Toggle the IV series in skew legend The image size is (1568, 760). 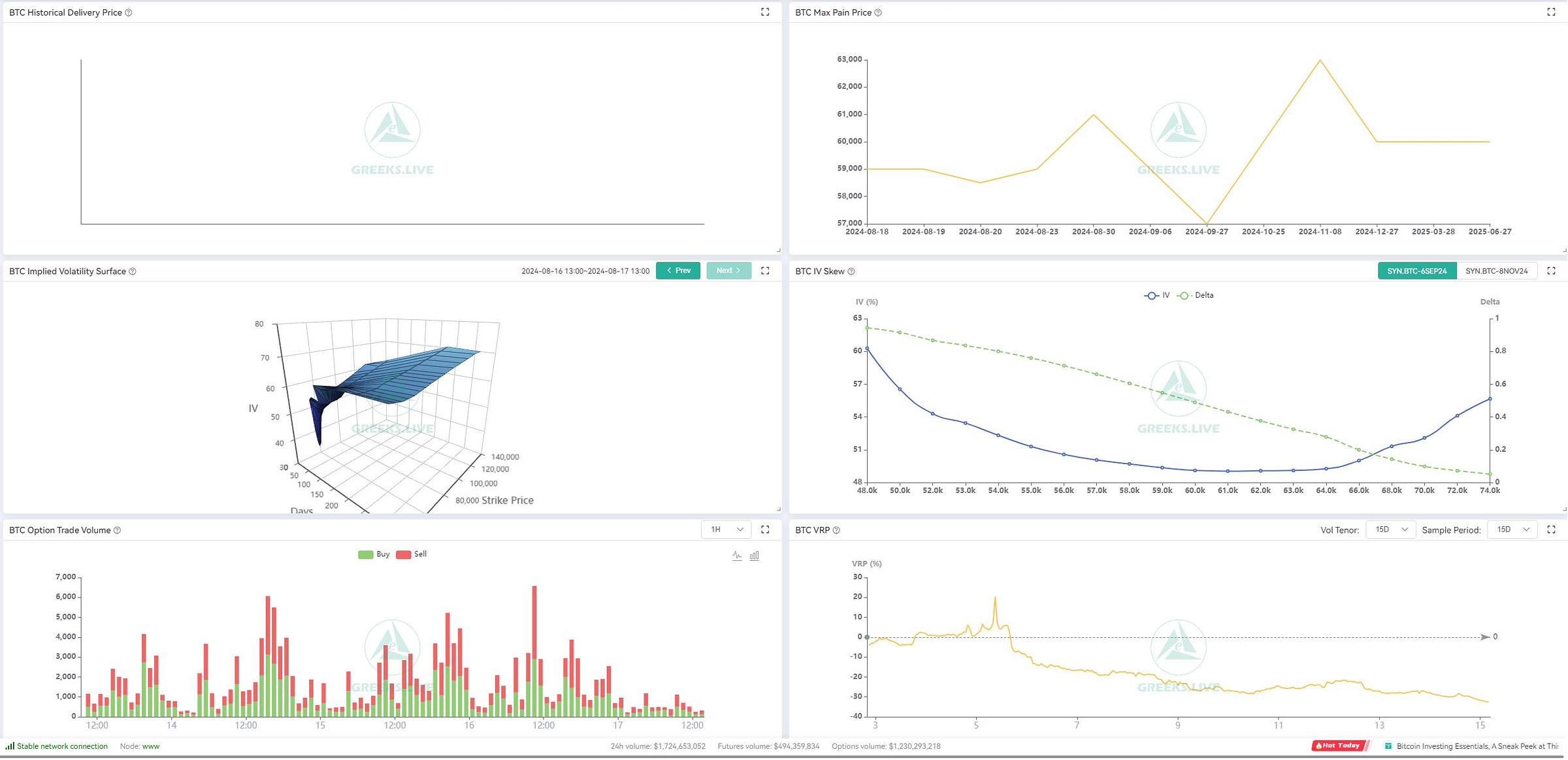coord(1157,296)
